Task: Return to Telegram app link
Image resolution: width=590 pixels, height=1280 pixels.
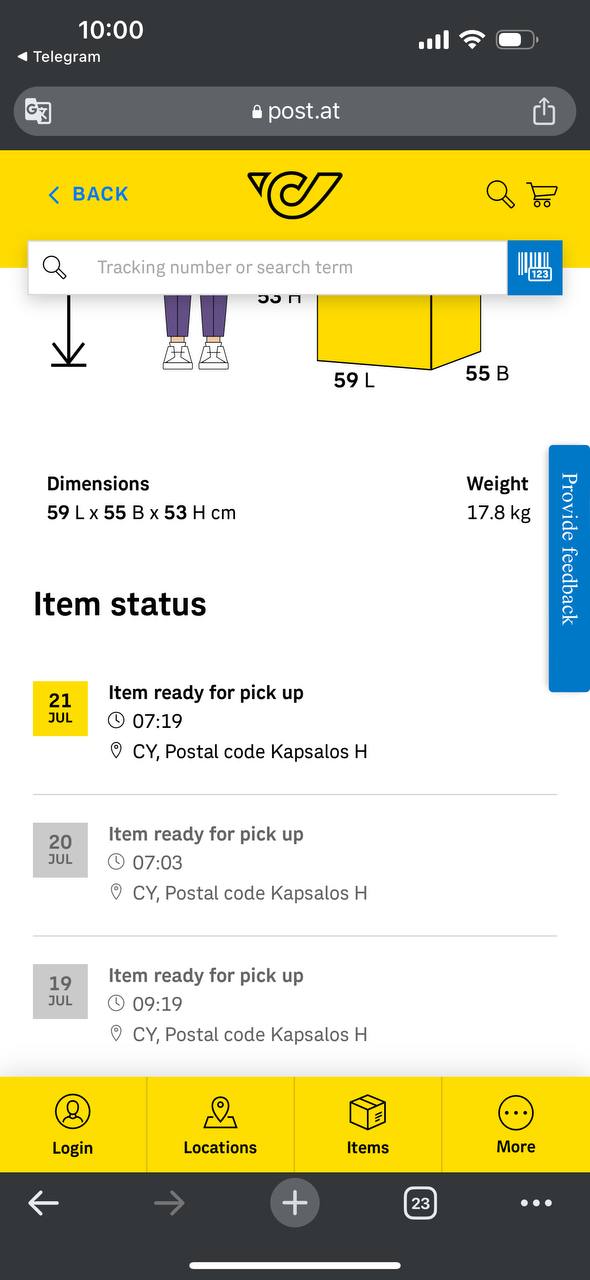Action: pyautogui.click(x=59, y=57)
